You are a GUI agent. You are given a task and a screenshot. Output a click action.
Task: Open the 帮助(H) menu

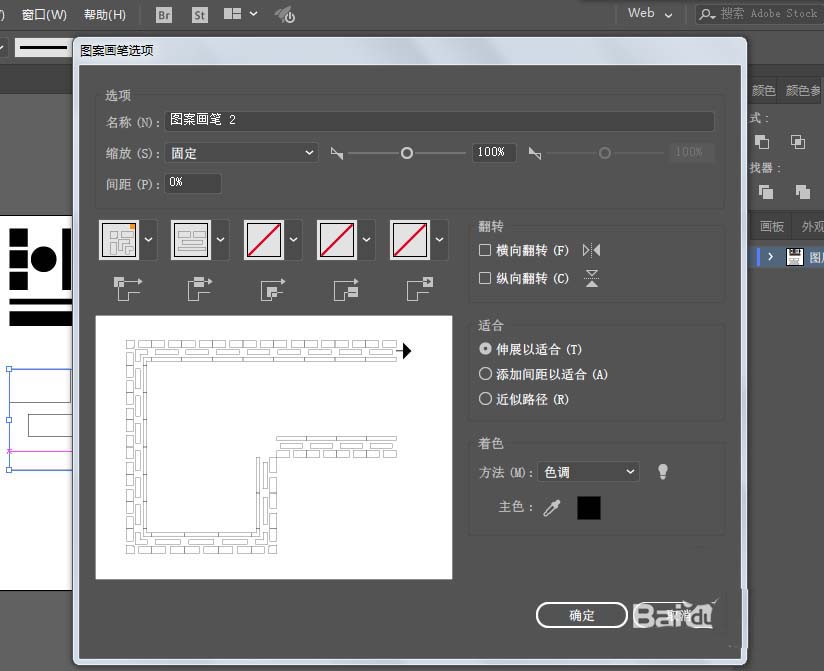click(x=105, y=15)
